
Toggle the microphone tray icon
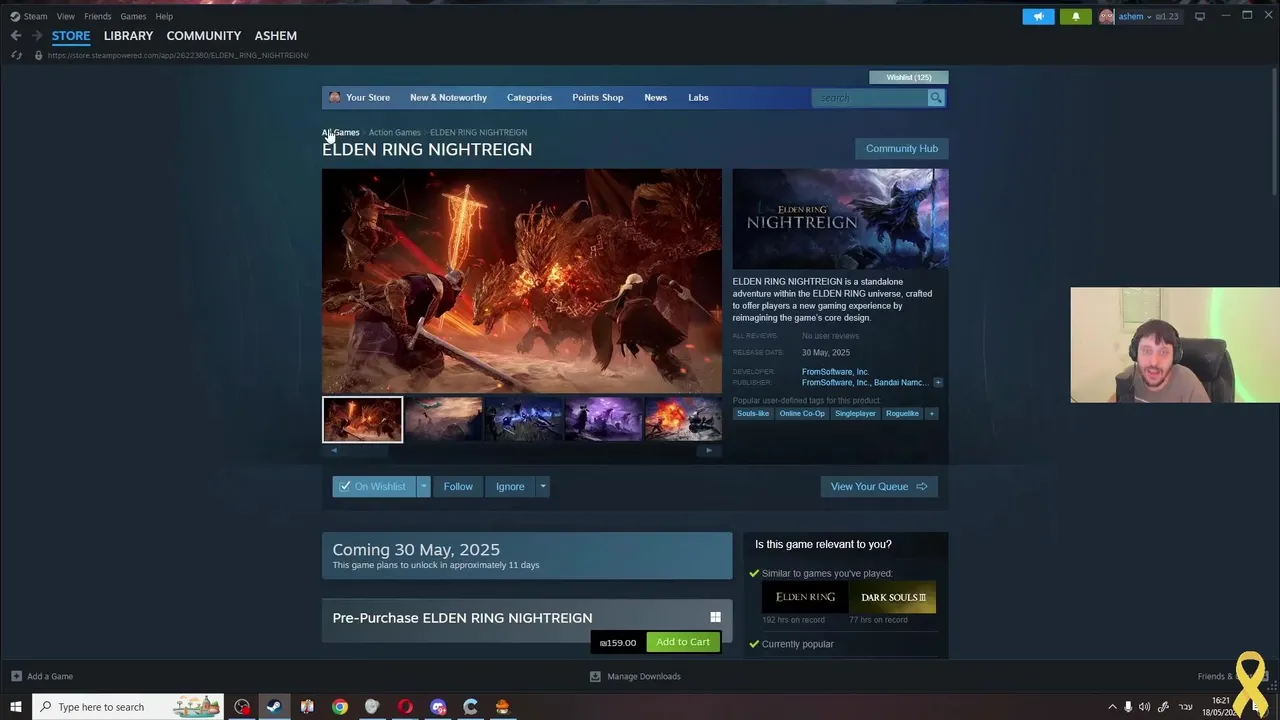tap(1128, 707)
